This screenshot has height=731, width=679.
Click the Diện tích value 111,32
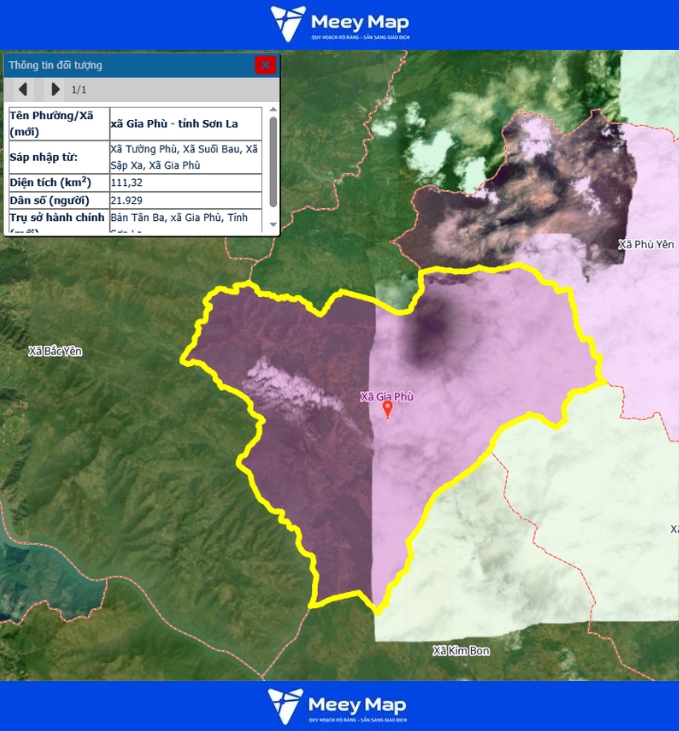[x=127, y=183]
